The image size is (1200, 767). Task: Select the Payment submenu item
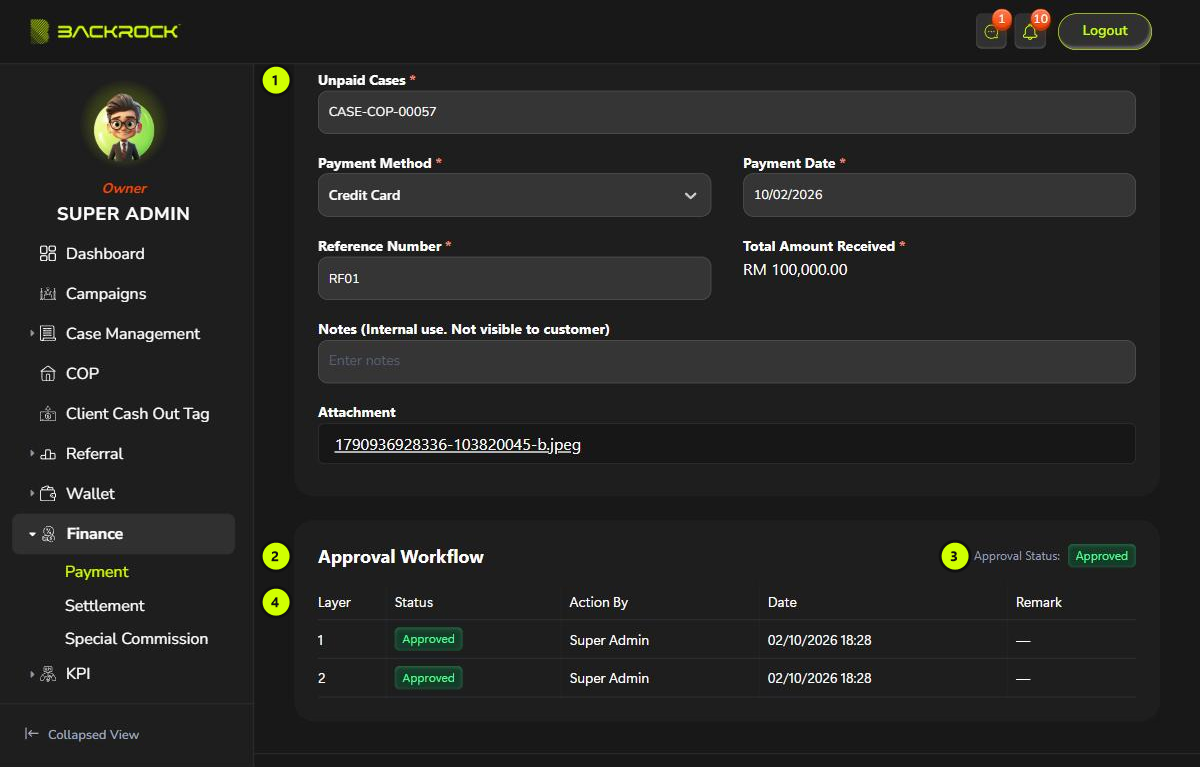[x=97, y=572]
